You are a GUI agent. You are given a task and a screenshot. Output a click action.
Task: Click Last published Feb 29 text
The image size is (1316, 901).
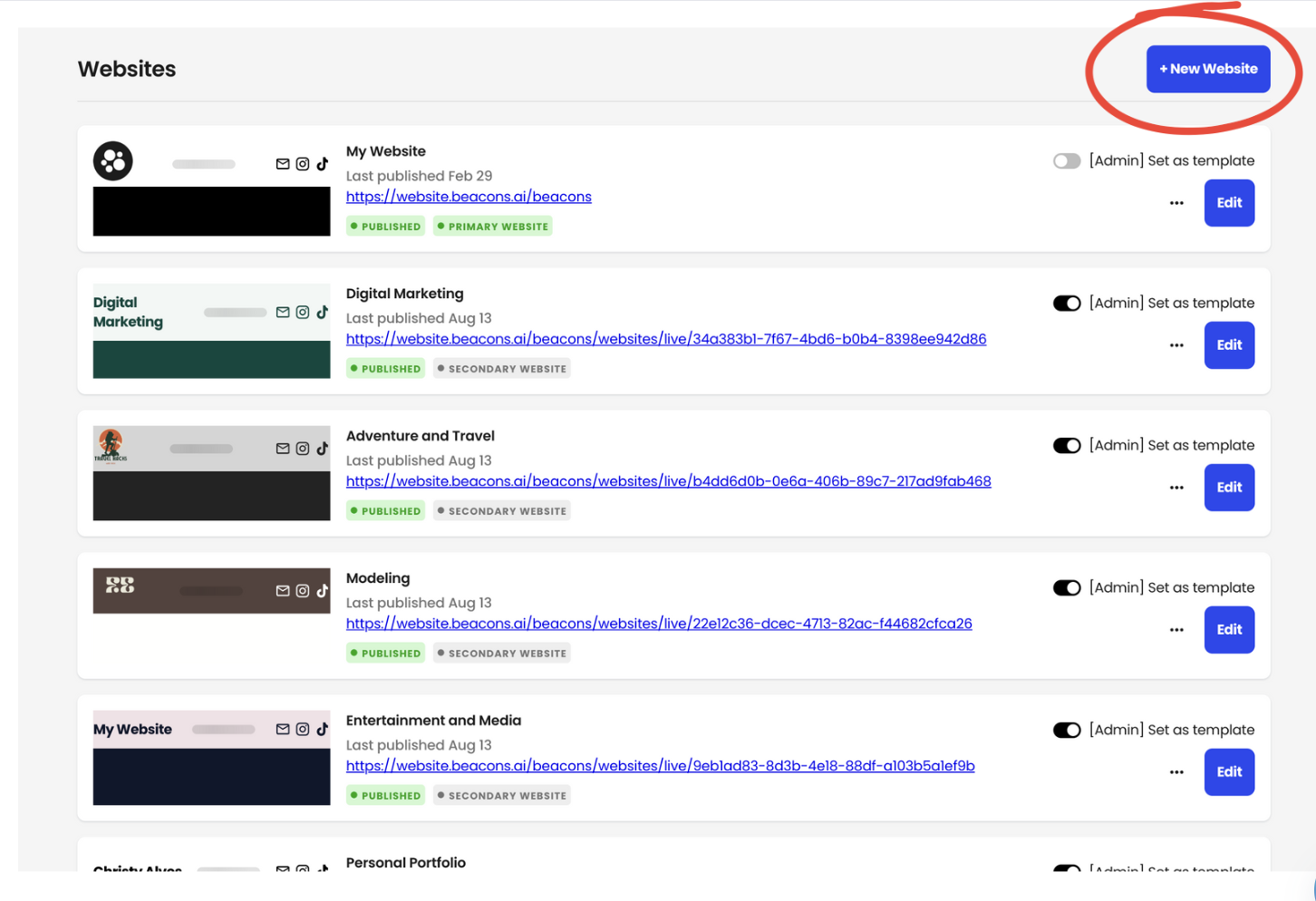419,176
